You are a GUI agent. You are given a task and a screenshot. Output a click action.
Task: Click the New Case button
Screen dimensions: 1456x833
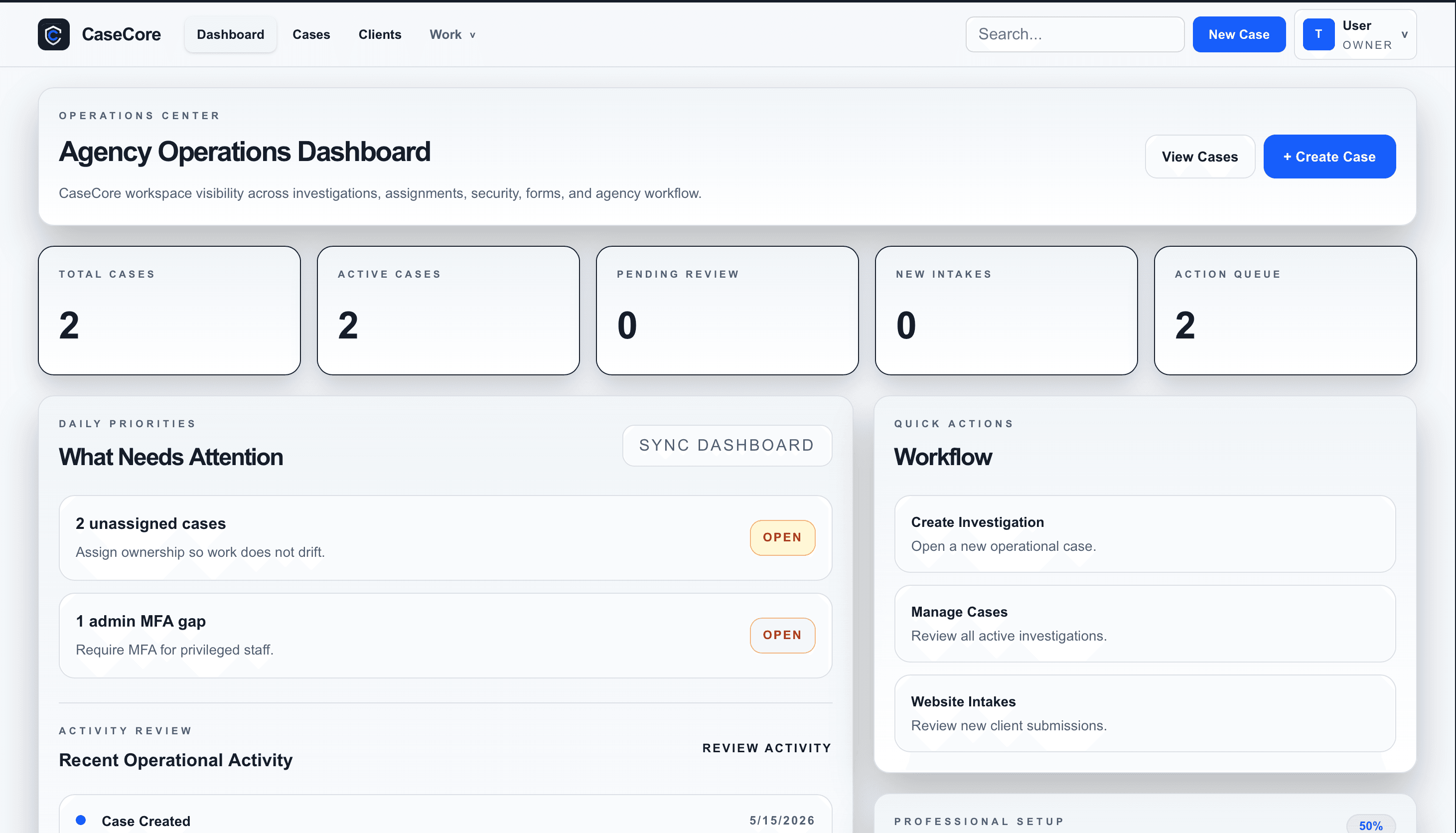tap(1239, 34)
